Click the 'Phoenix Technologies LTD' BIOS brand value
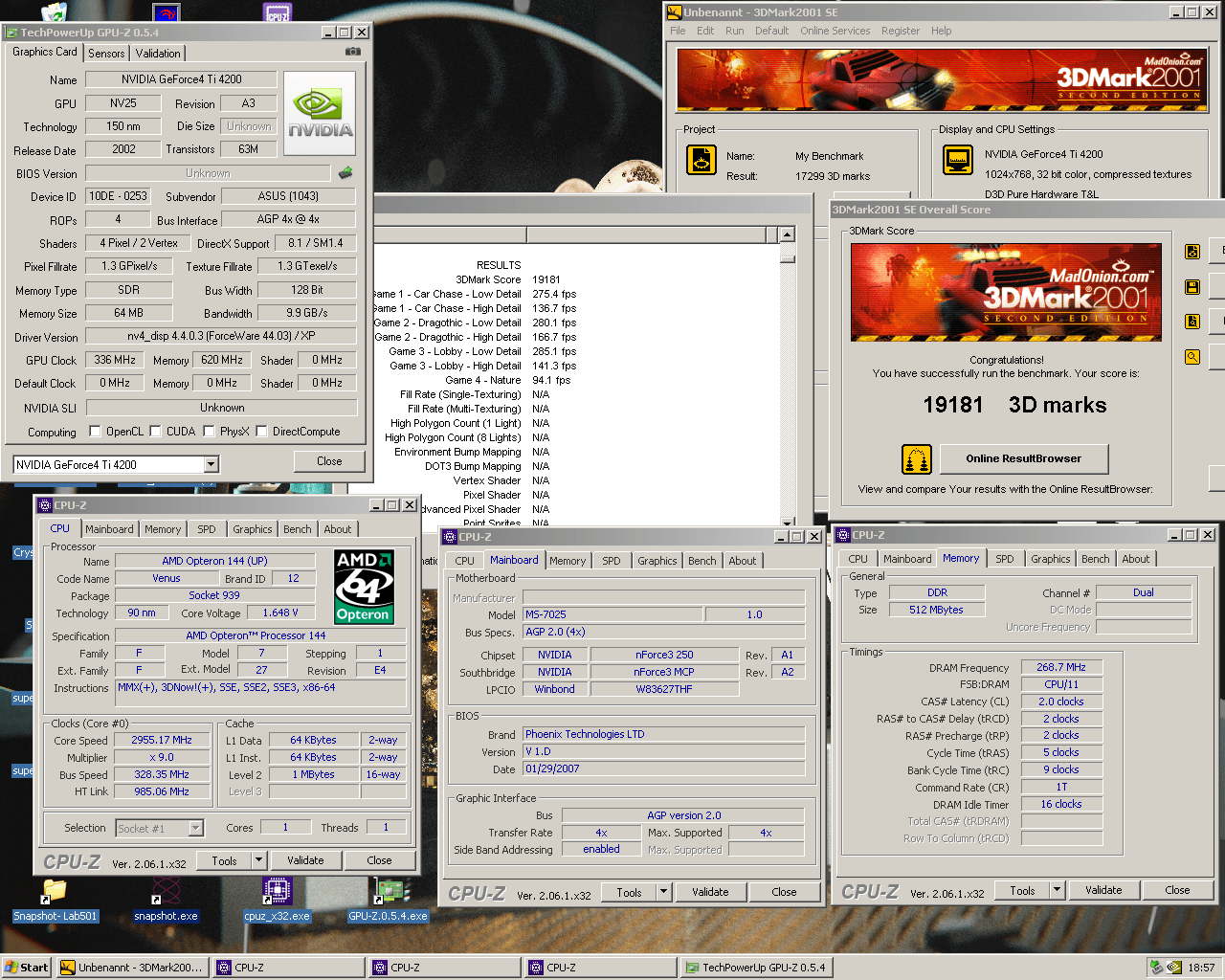The height and width of the screenshot is (980, 1225). 663,734
